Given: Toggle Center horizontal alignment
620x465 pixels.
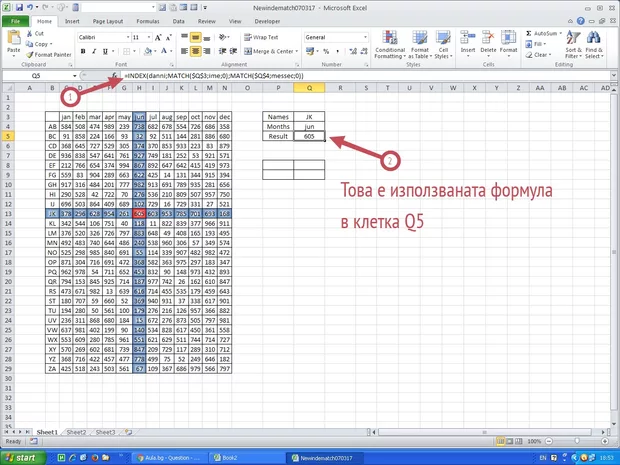Looking at the screenshot, I should 195,51.
